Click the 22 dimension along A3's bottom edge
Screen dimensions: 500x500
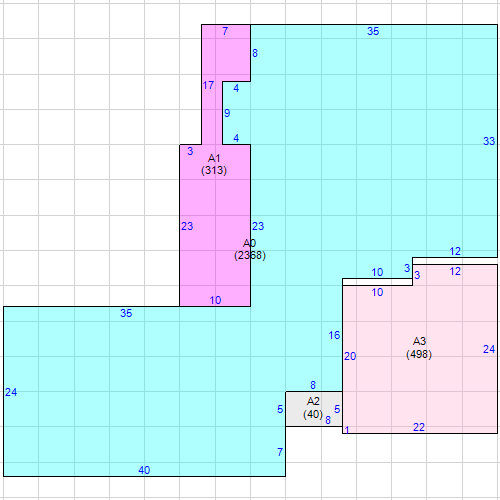coord(419,427)
